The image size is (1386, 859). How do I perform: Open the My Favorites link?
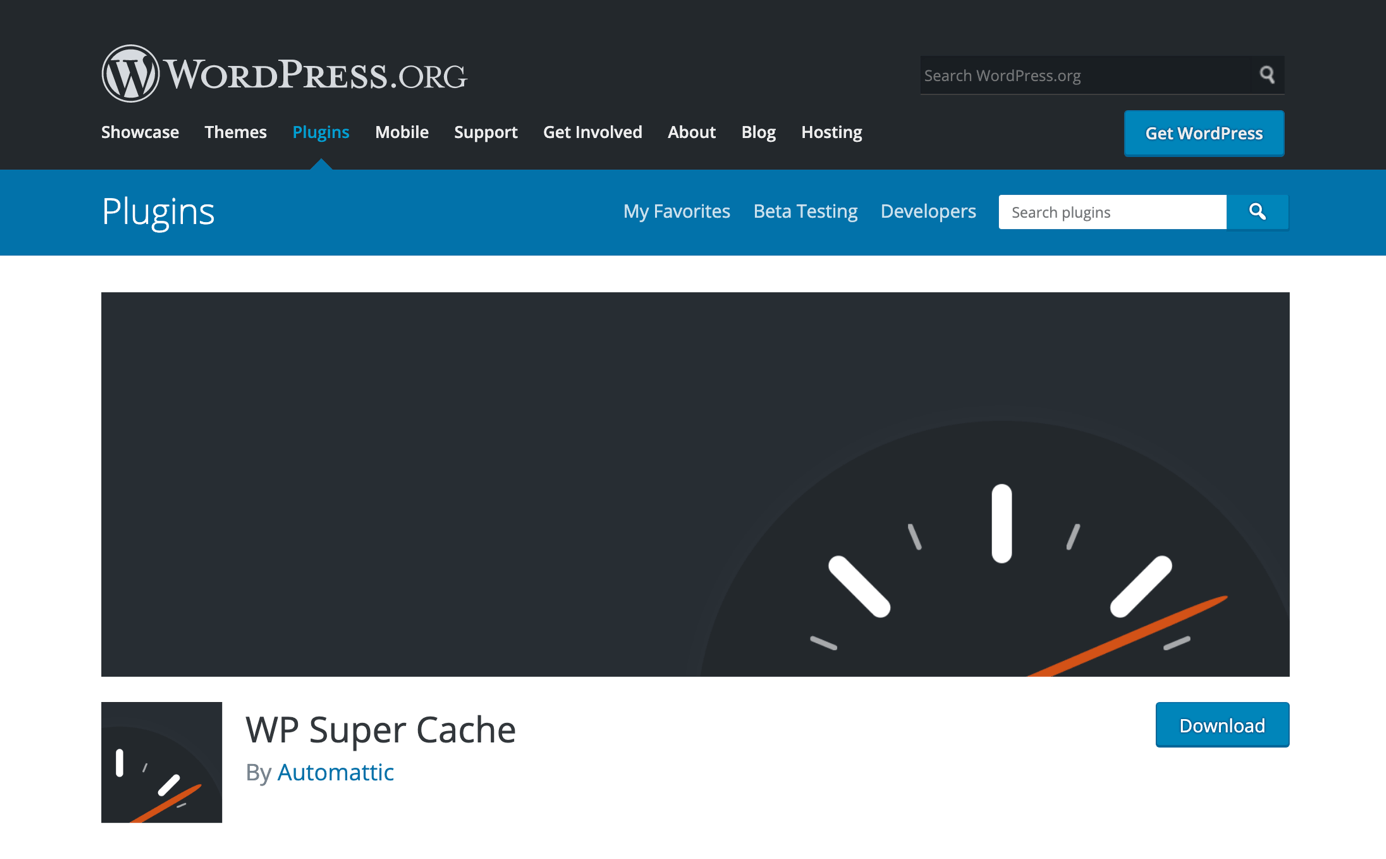click(x=677, y=212)
